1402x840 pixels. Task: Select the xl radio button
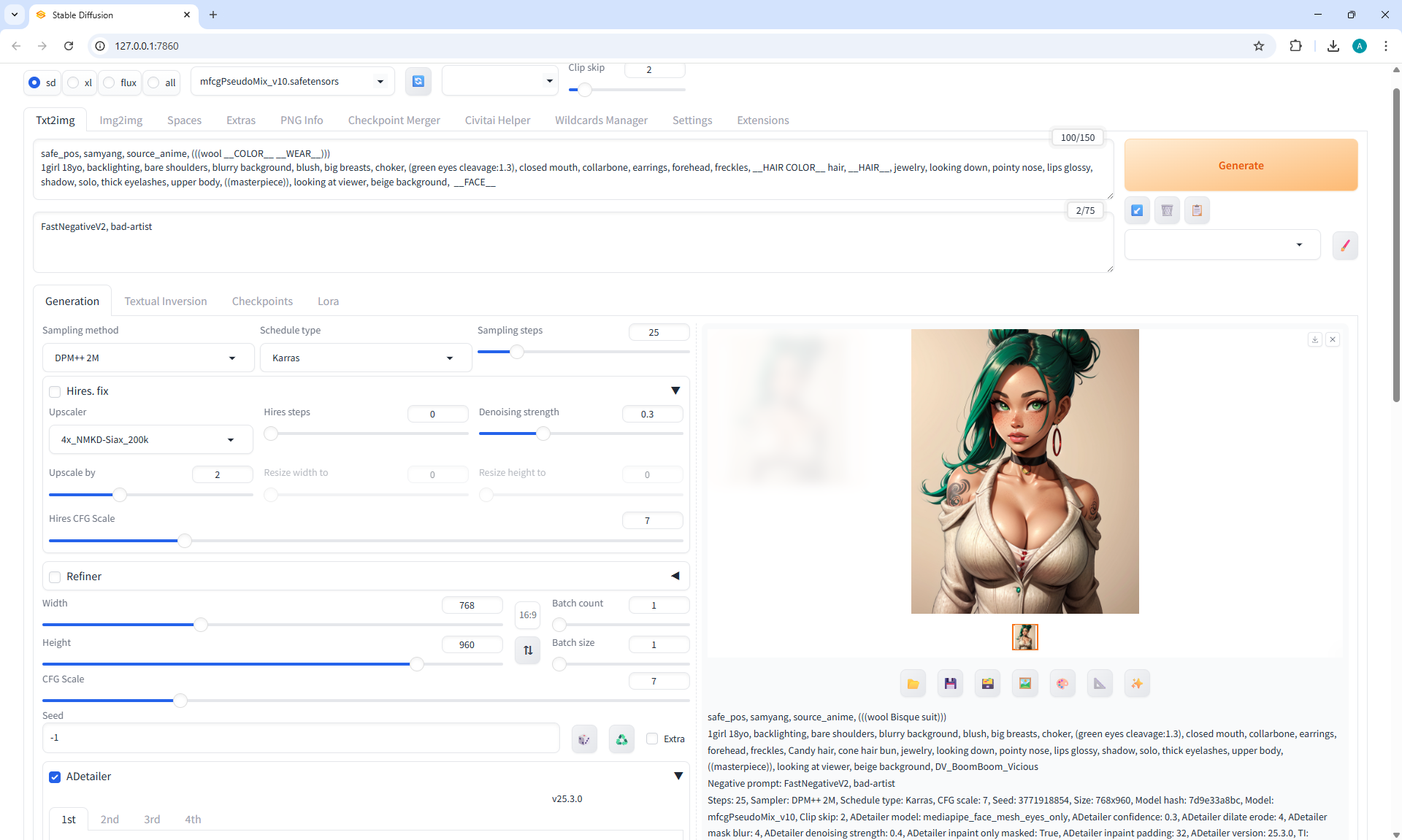point(73,82)
